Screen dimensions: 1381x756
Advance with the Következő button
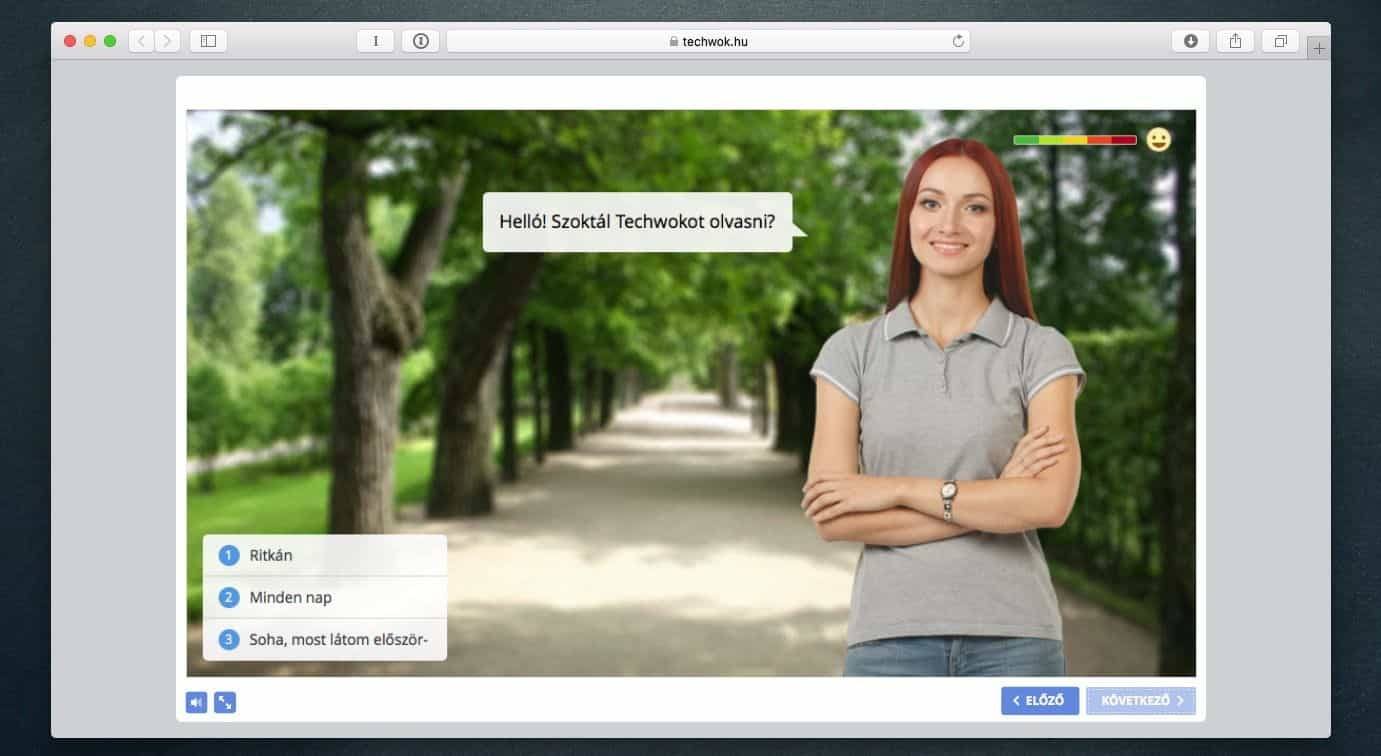point(1141,701)
